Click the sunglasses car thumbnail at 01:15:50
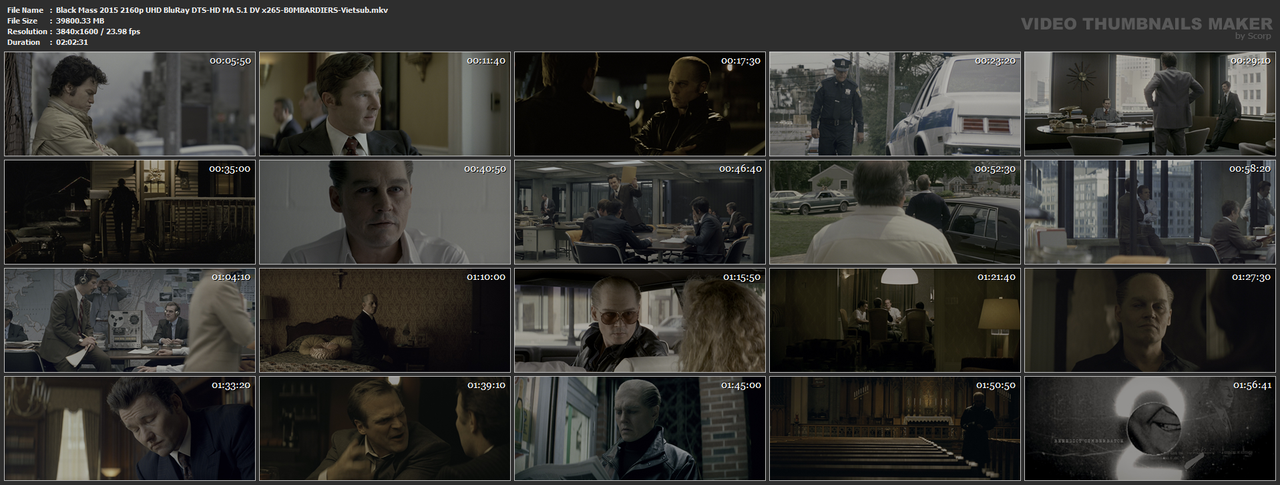Image resolution: width=1280 pixels, height=485 pixels. click(x=640, y=320)
